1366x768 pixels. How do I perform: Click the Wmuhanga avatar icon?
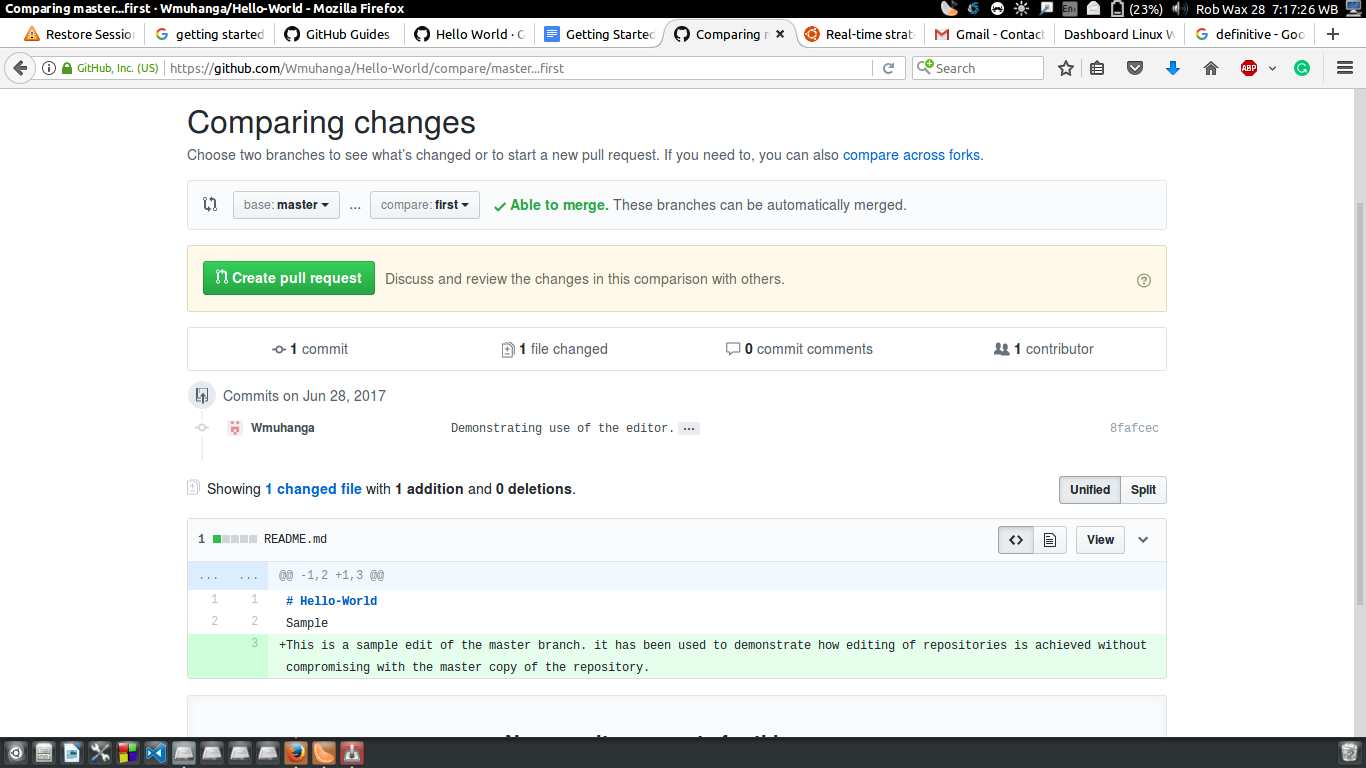pos(234,427)
